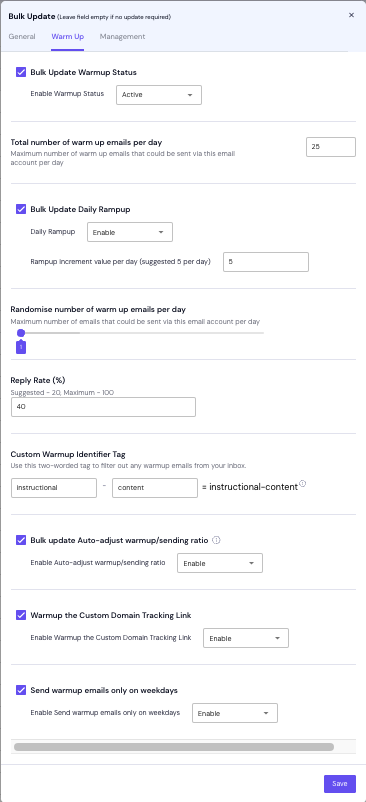Select the Warm Up tab
Viewport: 366px width, 802px height.
[67, 37]
